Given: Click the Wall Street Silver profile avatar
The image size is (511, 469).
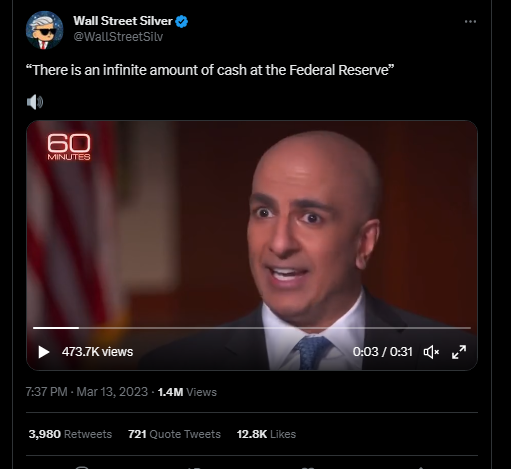Looking at the screenshot, I should point(44,30).
